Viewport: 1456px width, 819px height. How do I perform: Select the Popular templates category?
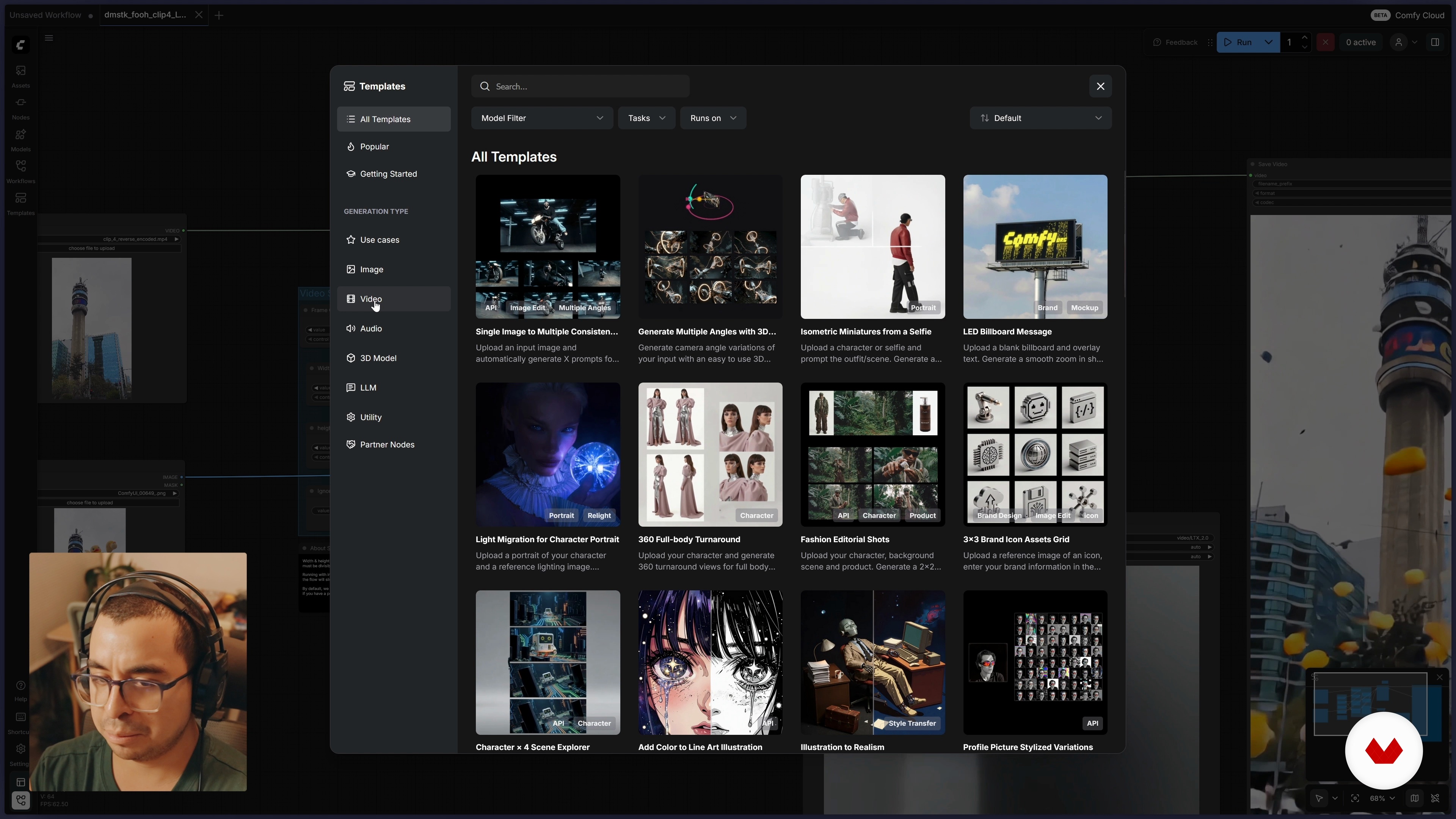394,146
